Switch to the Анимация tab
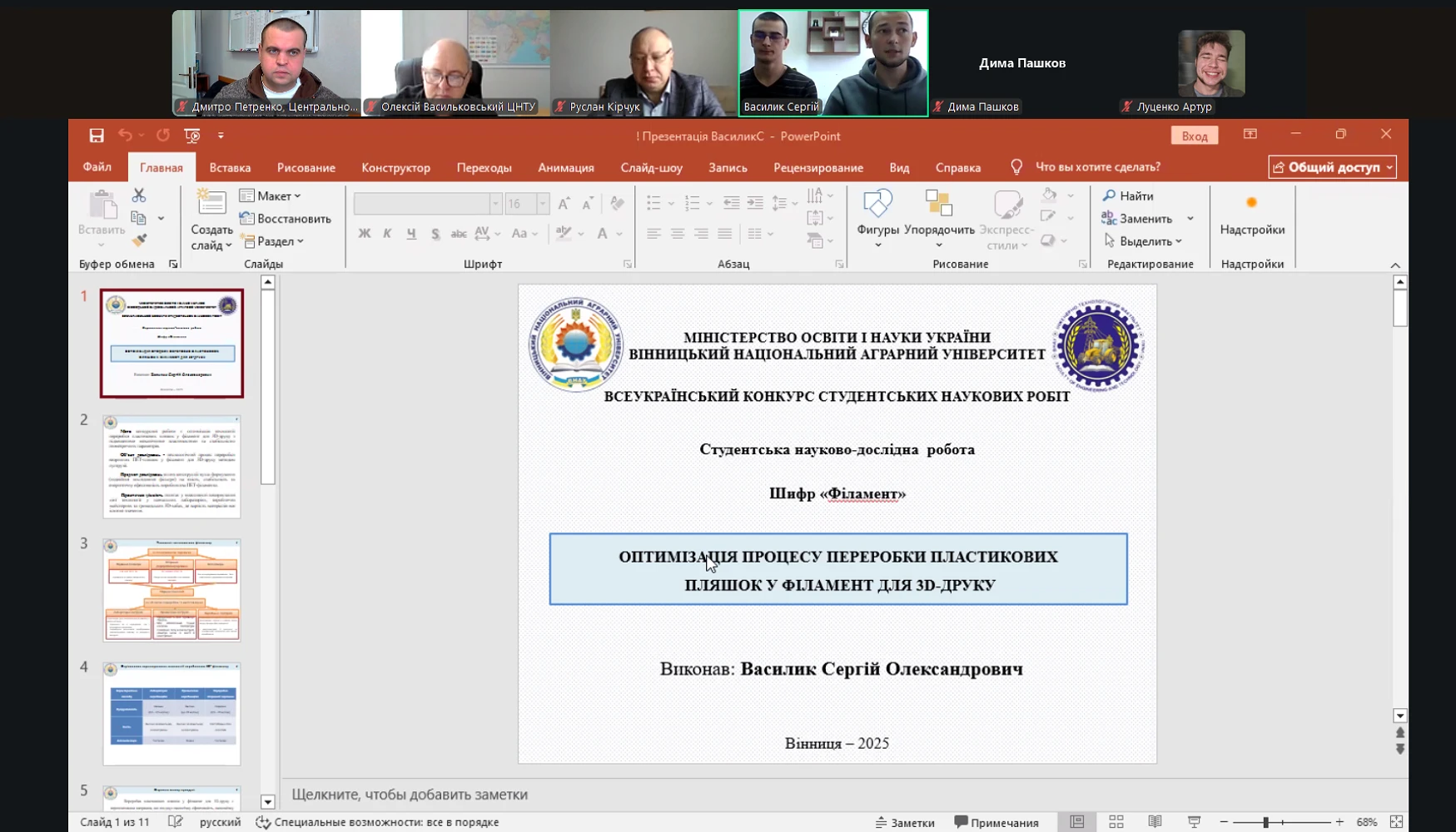The height and width of the screenshot is (832, 1456). (x=565, y=167)
